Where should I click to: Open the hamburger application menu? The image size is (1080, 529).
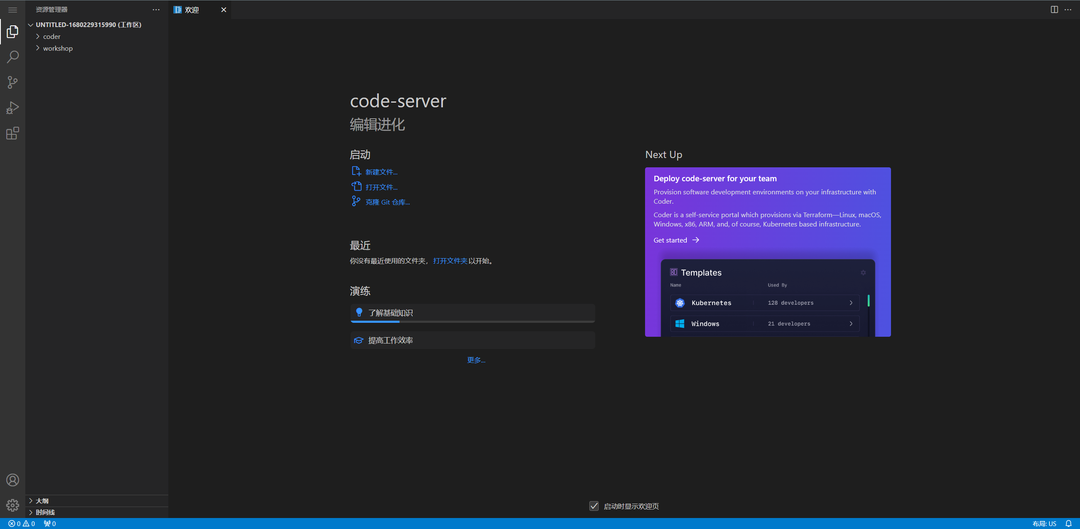12,10
